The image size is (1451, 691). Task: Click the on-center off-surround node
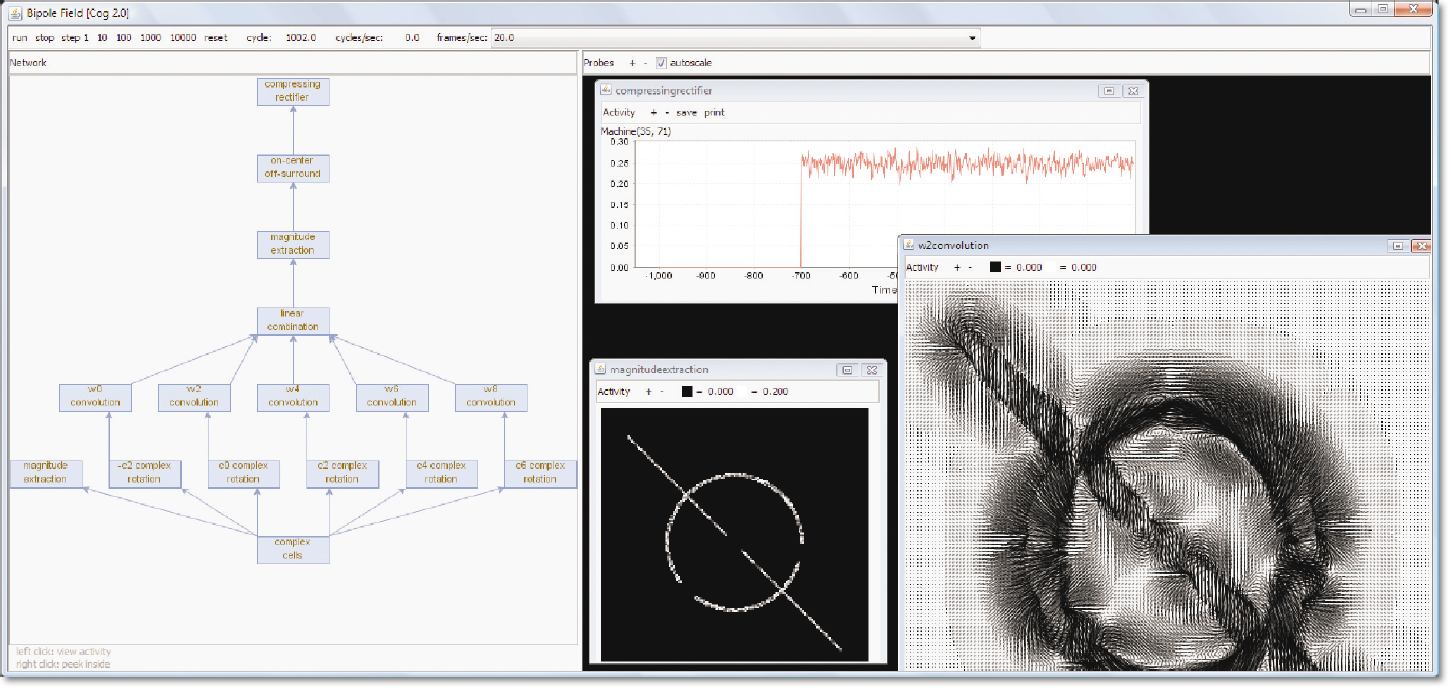click(293, 168)
